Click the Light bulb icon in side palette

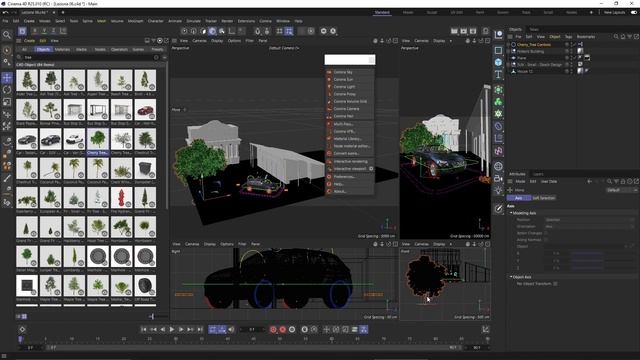[x=498, y=190]
